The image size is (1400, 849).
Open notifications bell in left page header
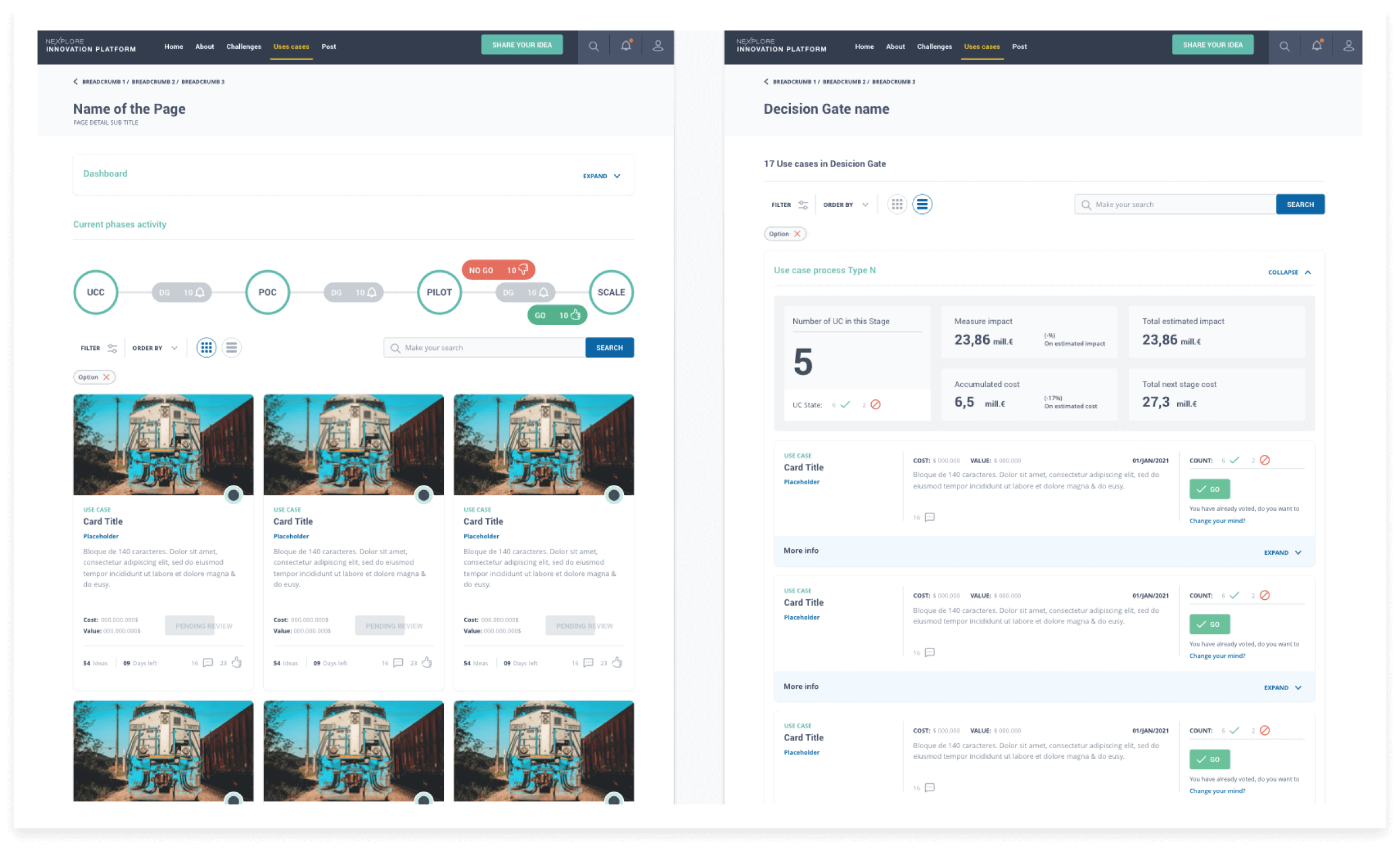click(x=626, y=46)
